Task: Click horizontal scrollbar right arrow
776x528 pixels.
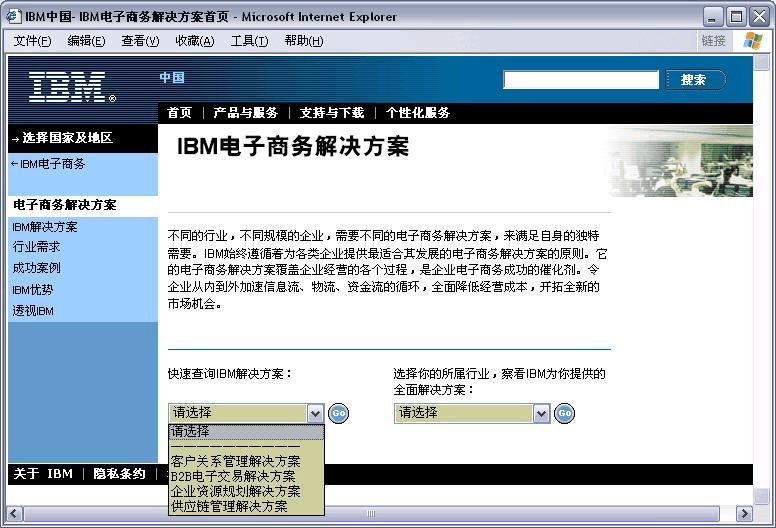Action: click(x=743, y=513)
